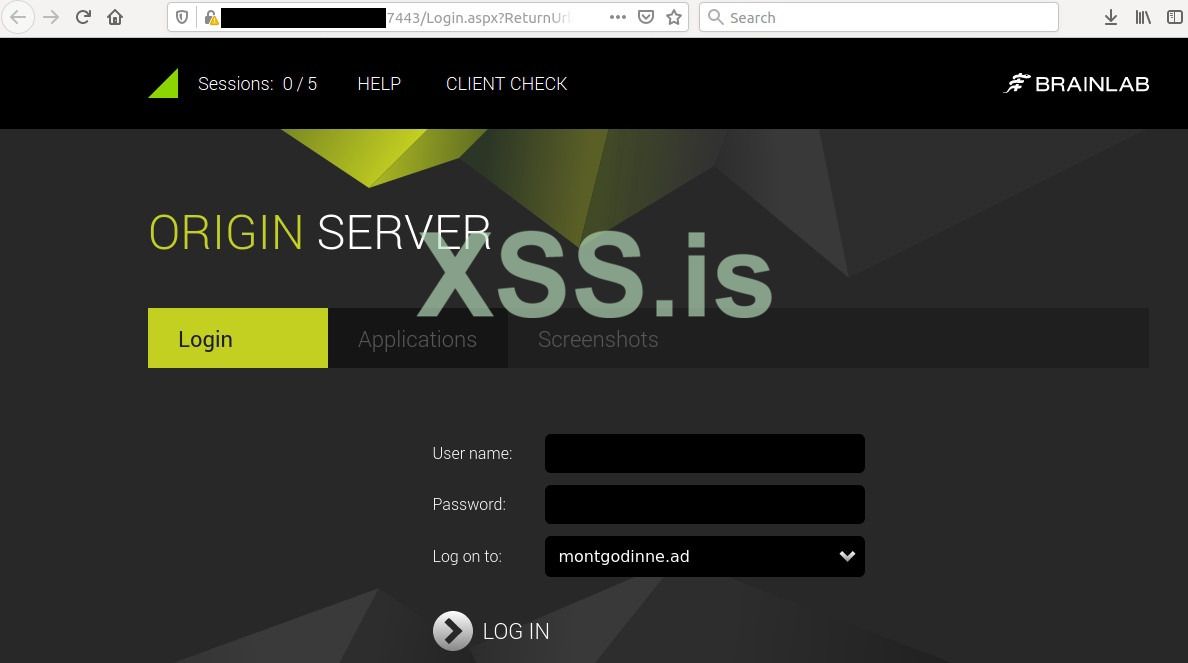This screenshot has height=663, width=1188.
Task: Click the browser Forward arrow
Action: [51, 17]
